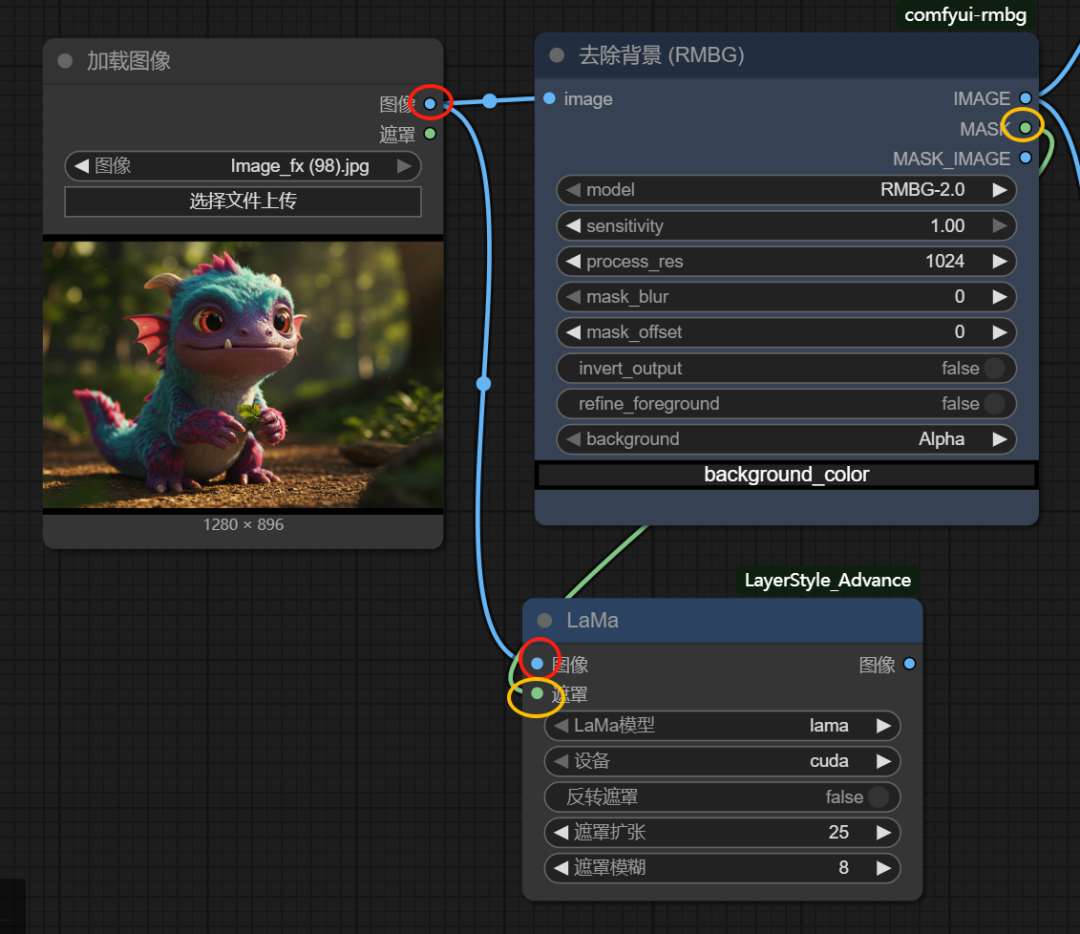
Task: Click the background_color picker bar
Action: coord(786,475)
